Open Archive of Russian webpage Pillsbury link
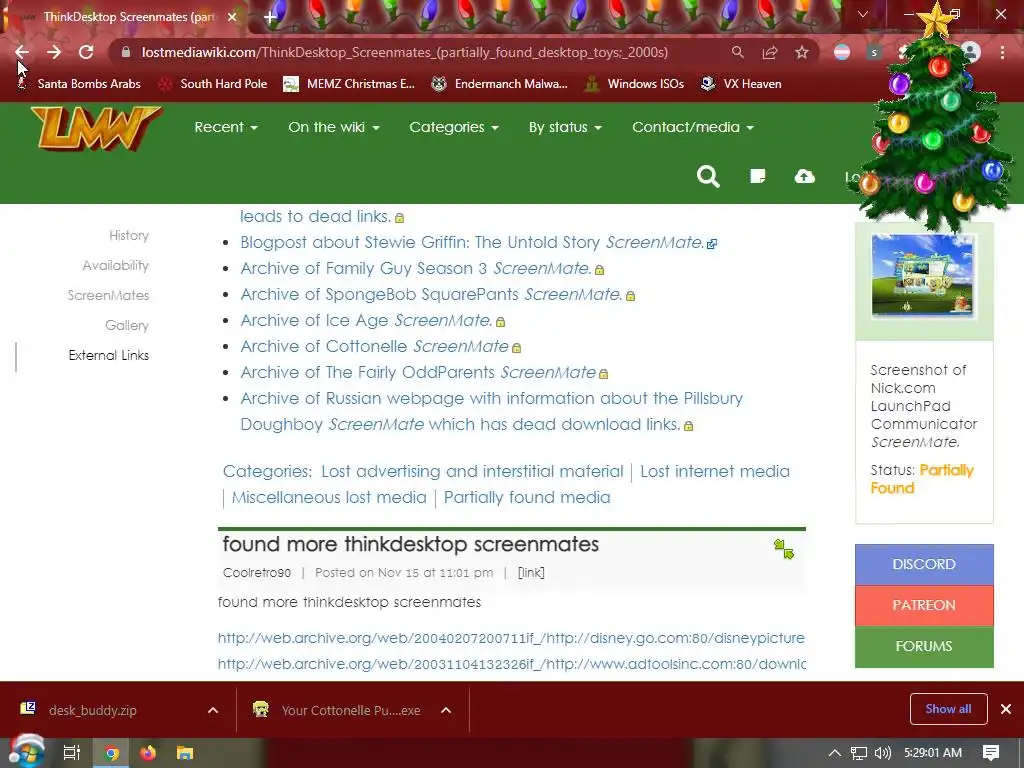The width and height of the screenshot is (1024, 768). pyautogui.click(x=491, y=411)
